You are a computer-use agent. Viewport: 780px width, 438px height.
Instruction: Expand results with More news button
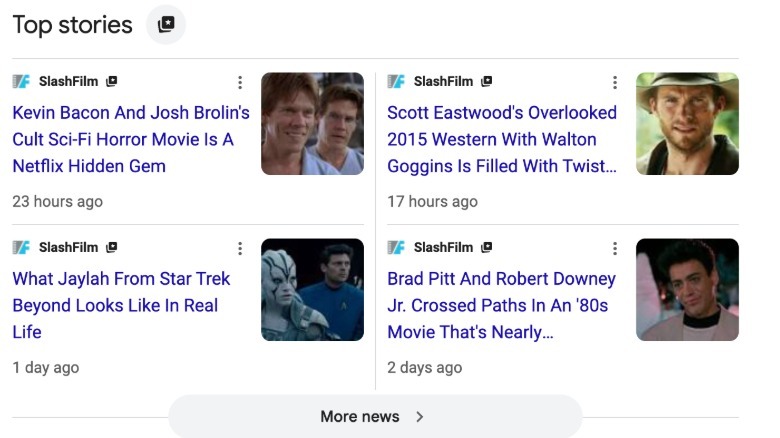[374, 417]
